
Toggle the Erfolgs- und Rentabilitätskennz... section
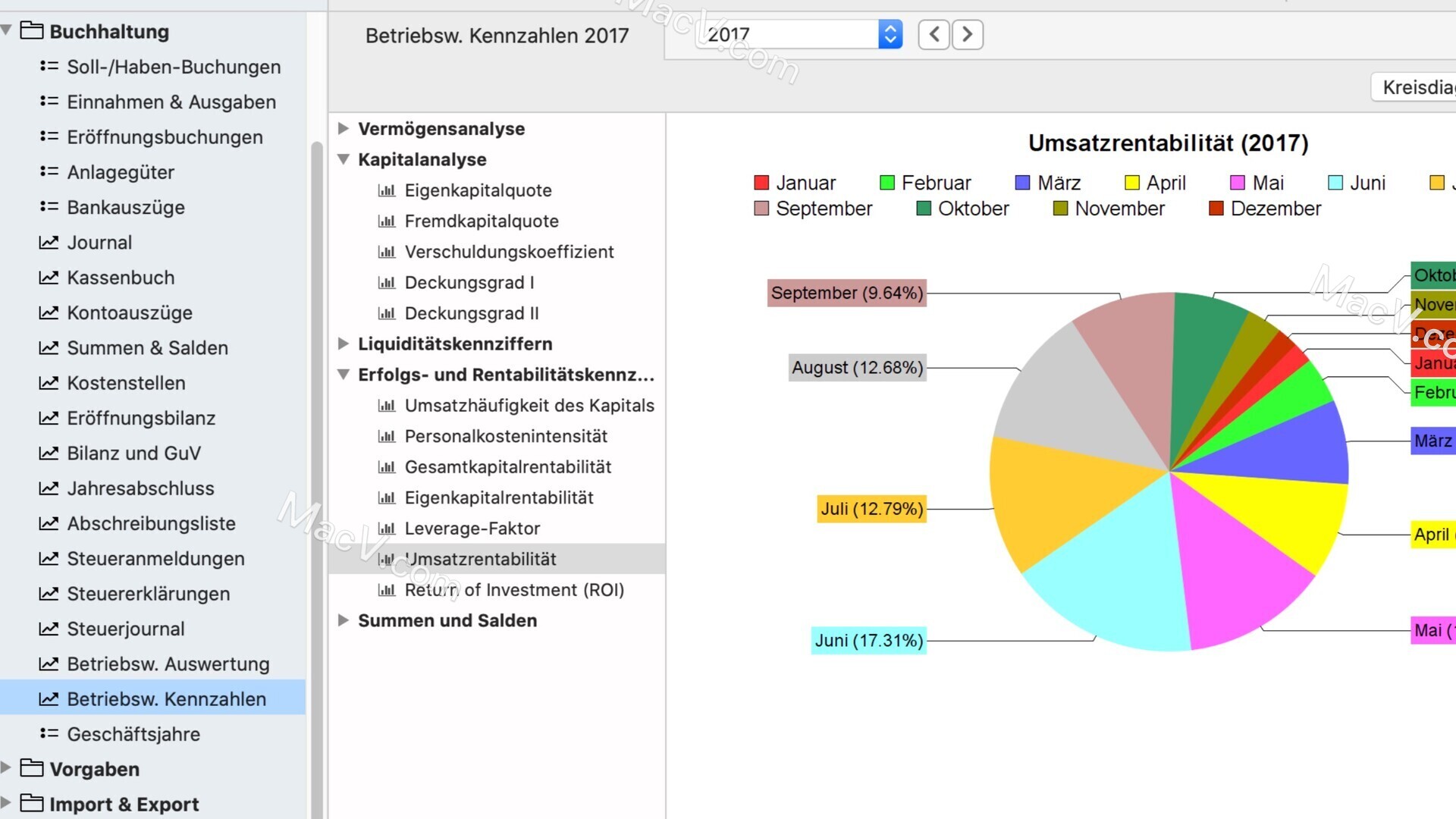coord(344,374)
